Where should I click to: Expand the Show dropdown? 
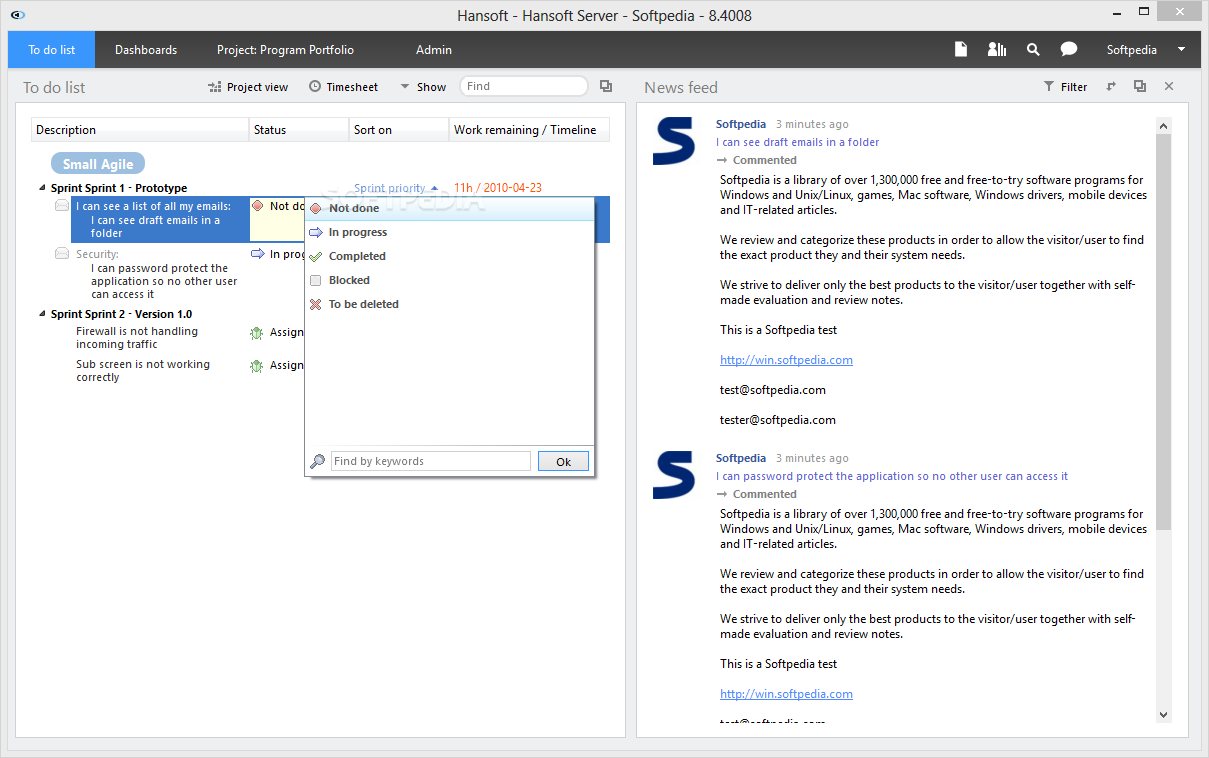tap(423, 87)
